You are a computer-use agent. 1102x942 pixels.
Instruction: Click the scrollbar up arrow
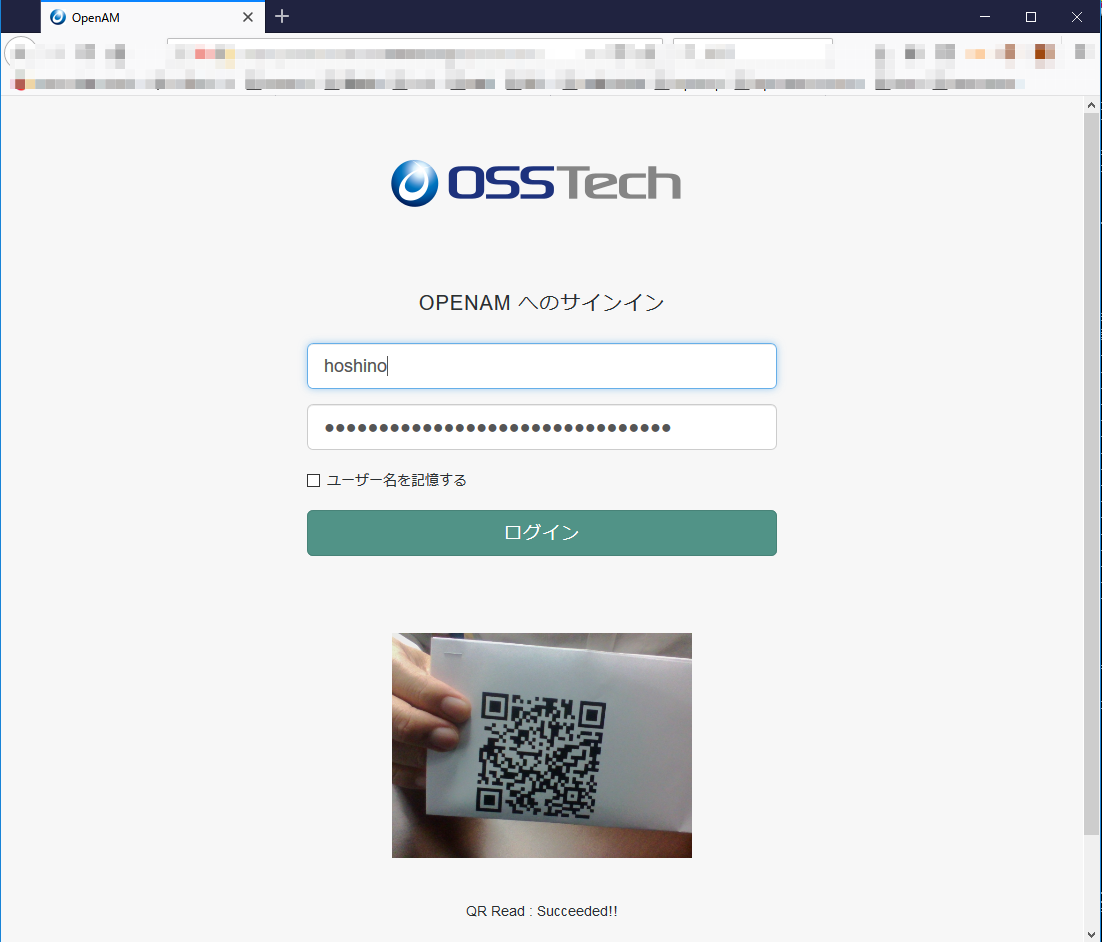tap(1090, 103)
